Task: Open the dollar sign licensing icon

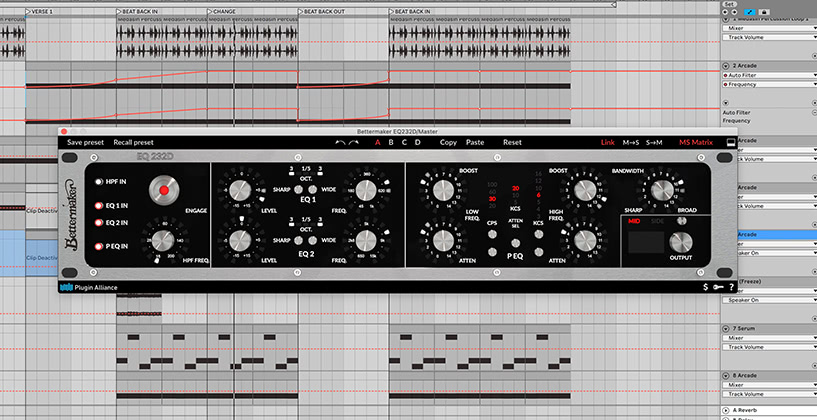Action: (705, 287)
